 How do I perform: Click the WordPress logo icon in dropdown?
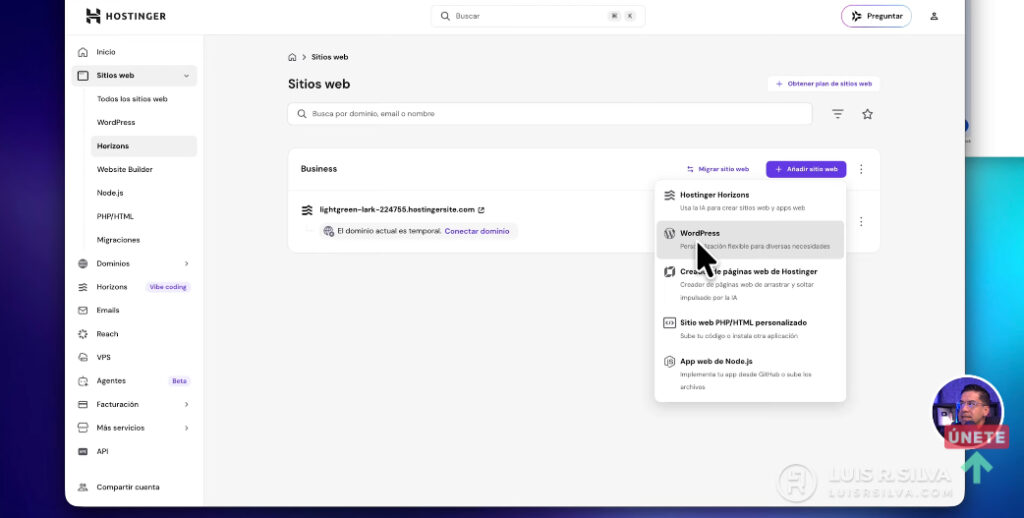pyautogui.click(x=669, y=233)
